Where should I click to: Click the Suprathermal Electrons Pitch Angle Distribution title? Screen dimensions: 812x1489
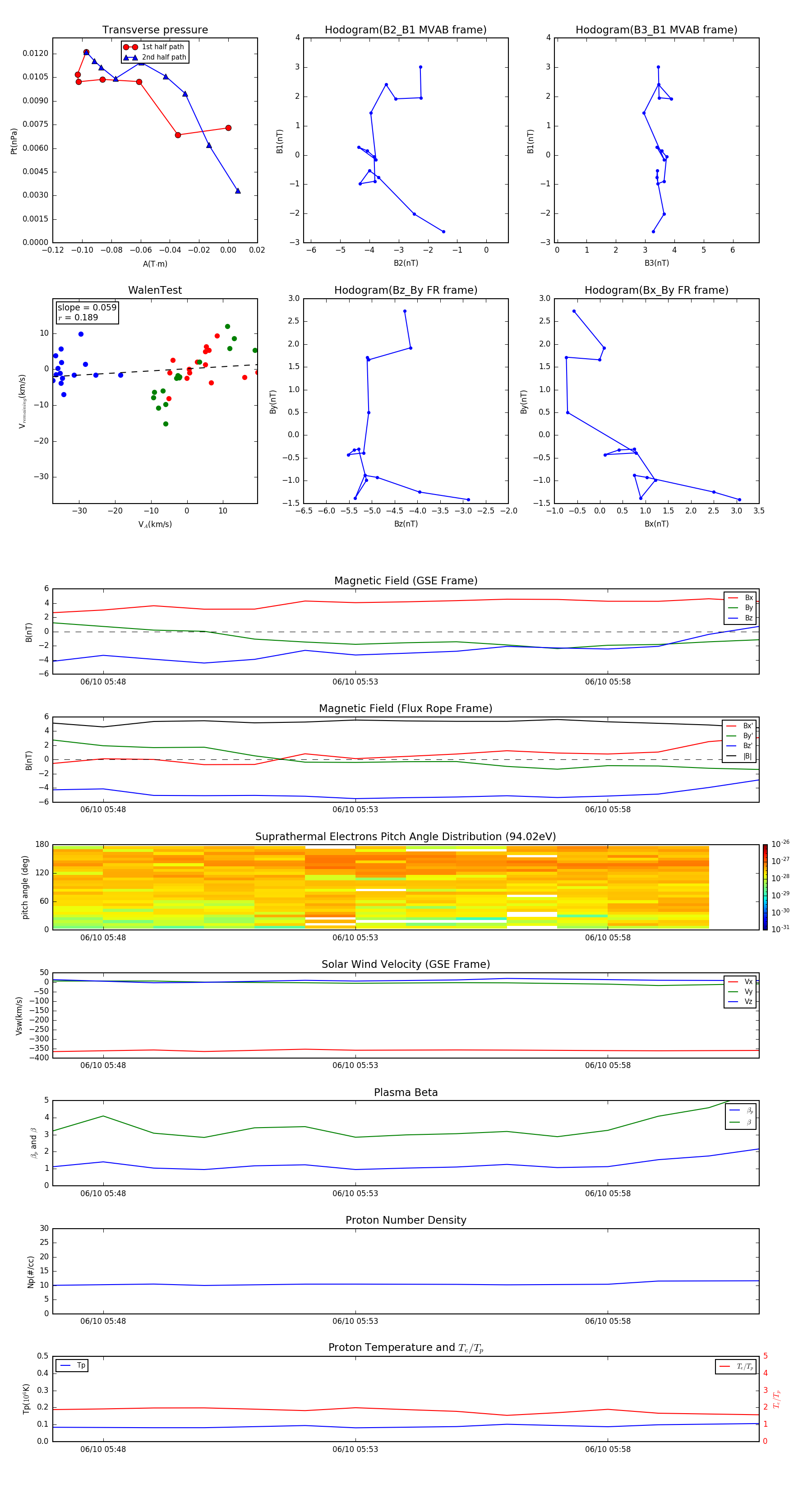406,837
